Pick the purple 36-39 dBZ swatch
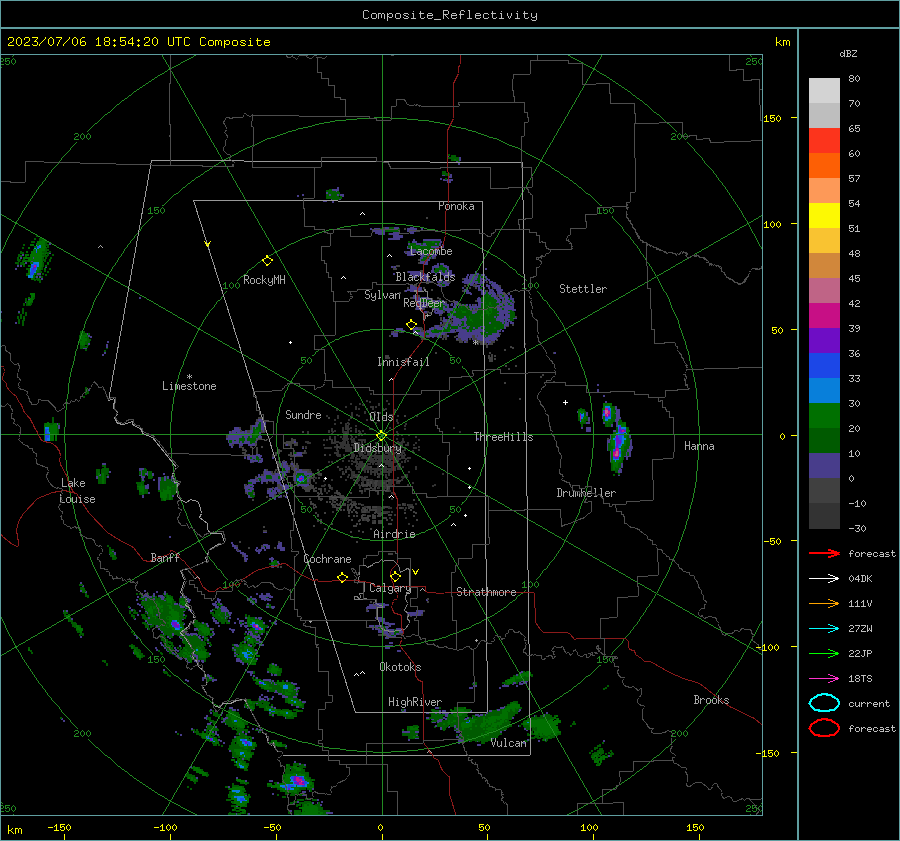This screenshot has height=841, width=900. 824,341
